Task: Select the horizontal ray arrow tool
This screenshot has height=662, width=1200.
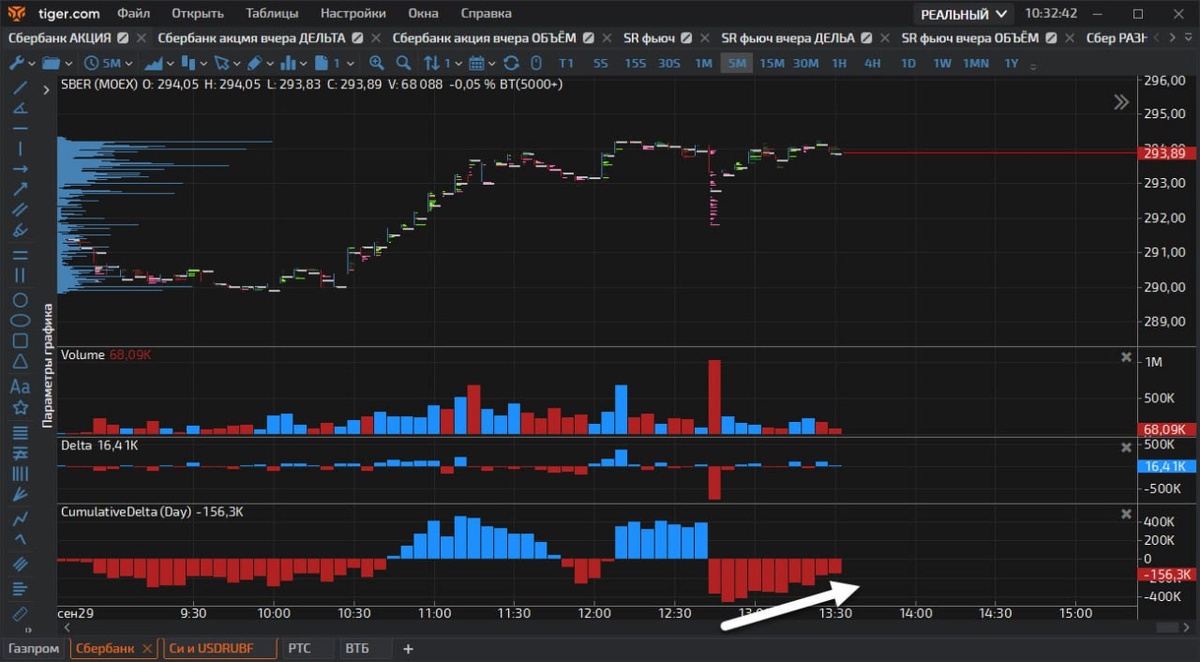Action: coord(20,169)
